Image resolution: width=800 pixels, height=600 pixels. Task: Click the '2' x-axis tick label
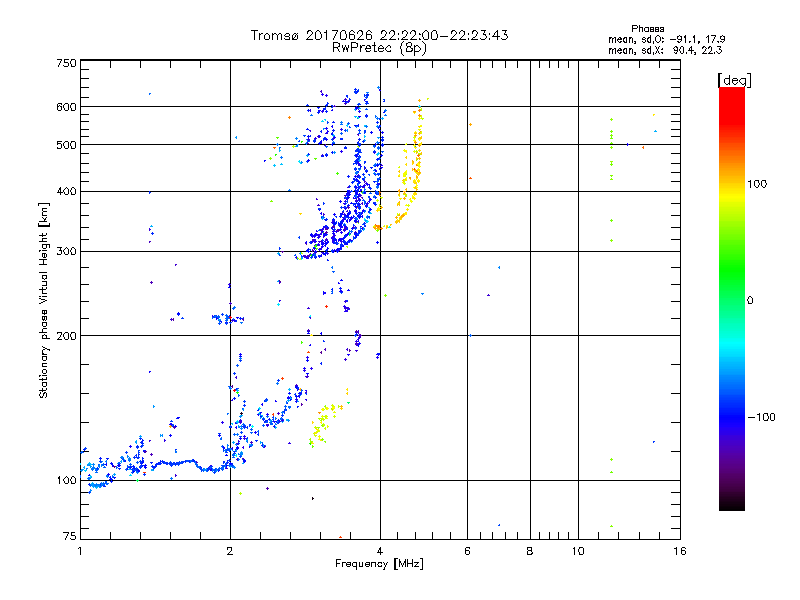click(230, 551)
